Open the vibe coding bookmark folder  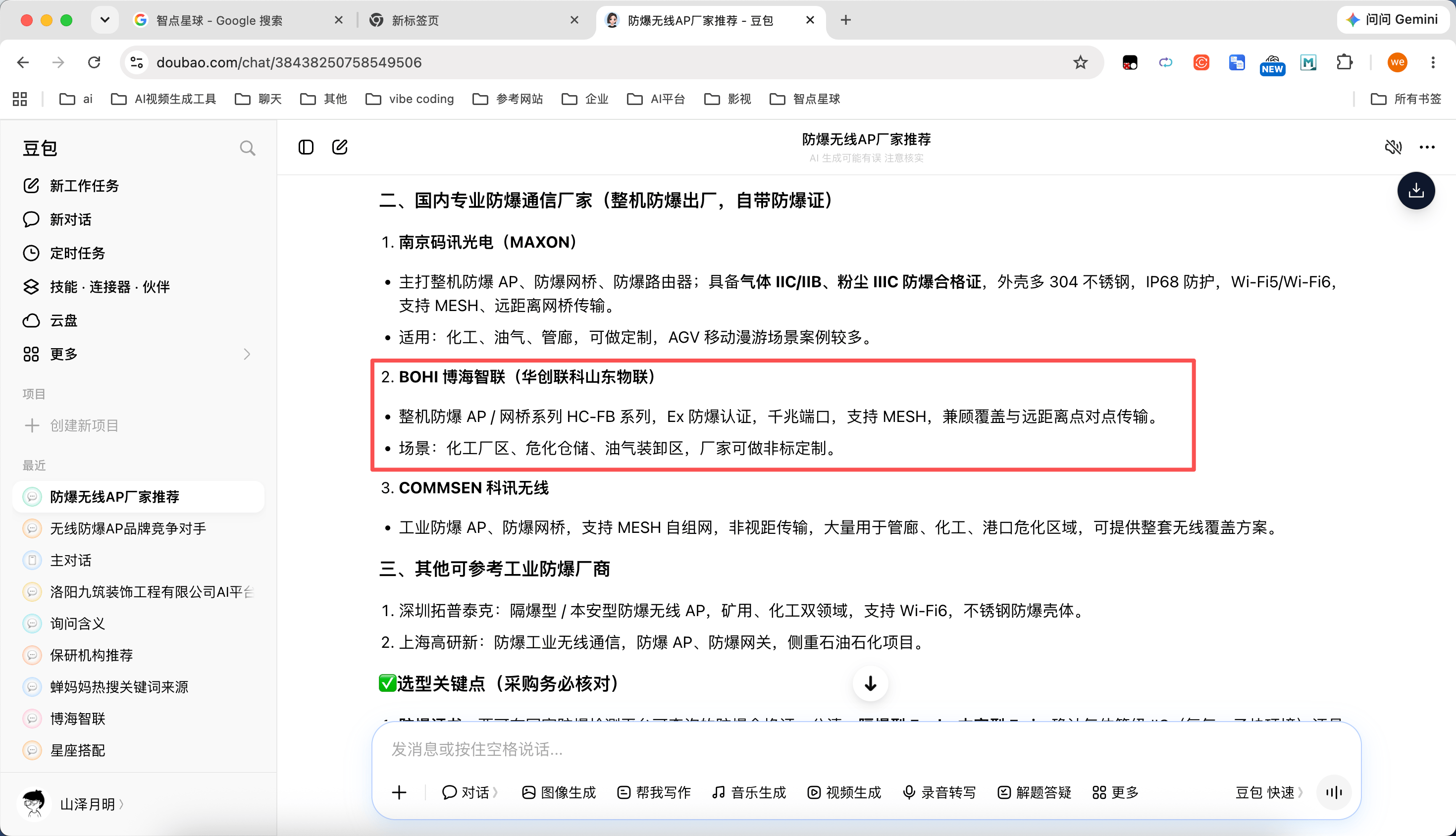[410, 99]
